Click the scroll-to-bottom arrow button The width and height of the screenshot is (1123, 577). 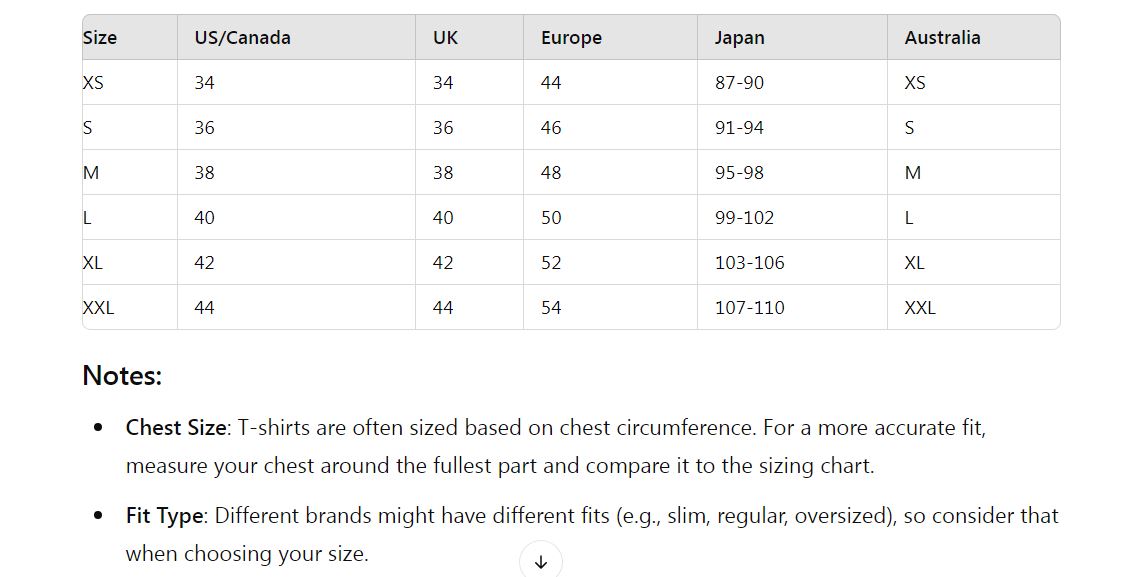pos(541,561)
